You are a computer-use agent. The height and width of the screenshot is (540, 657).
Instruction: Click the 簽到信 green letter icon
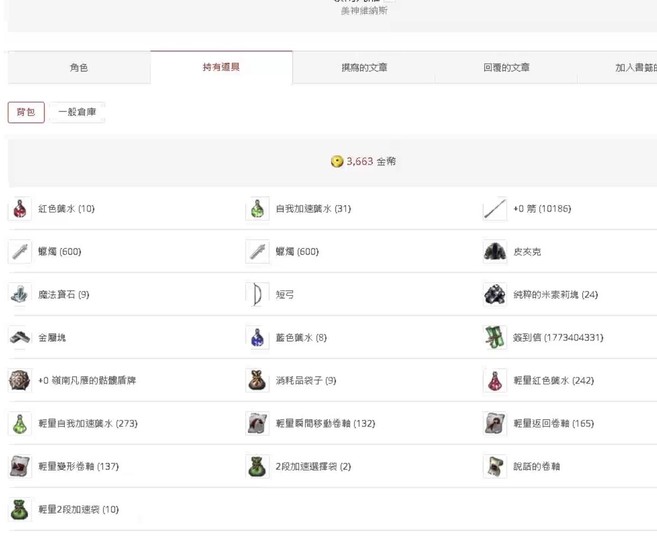495,338
